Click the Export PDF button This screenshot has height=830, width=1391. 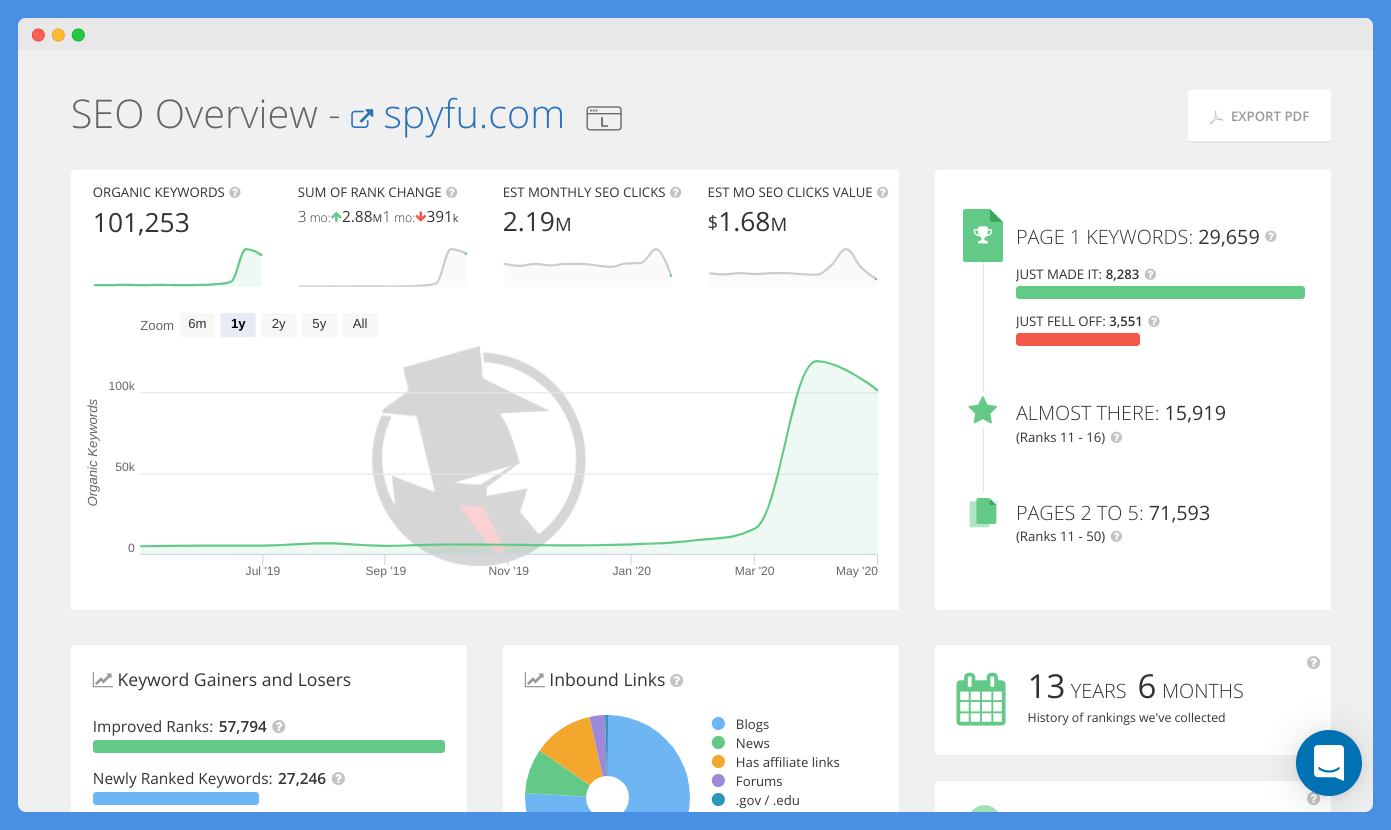pos(1259,116)
